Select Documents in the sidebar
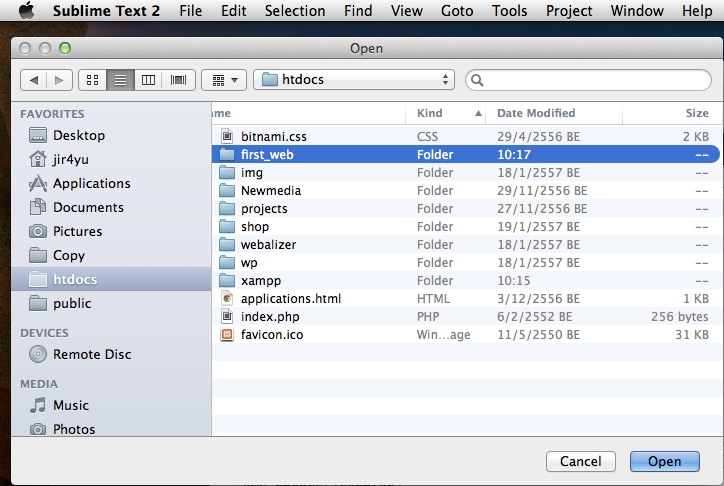Screen dimensions: 724x486 (x=111, y=207)
